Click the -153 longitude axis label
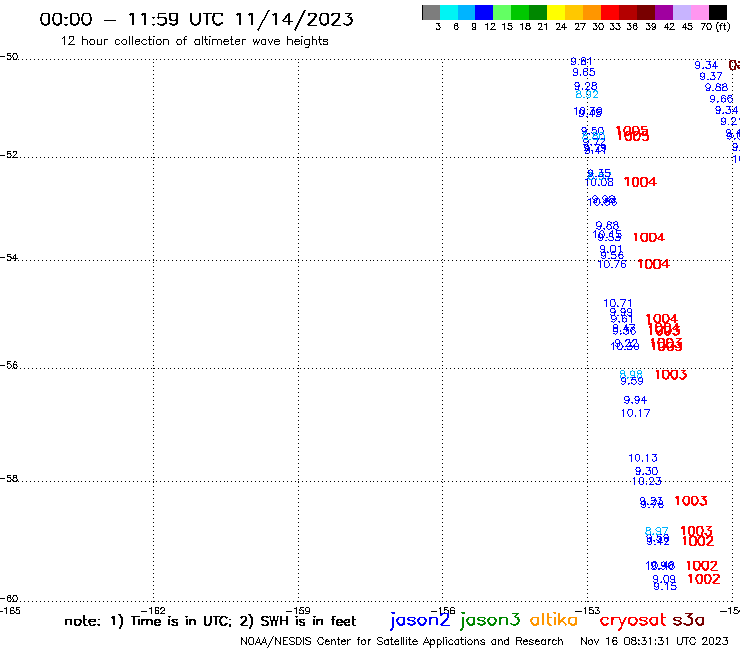 (588, 611)
